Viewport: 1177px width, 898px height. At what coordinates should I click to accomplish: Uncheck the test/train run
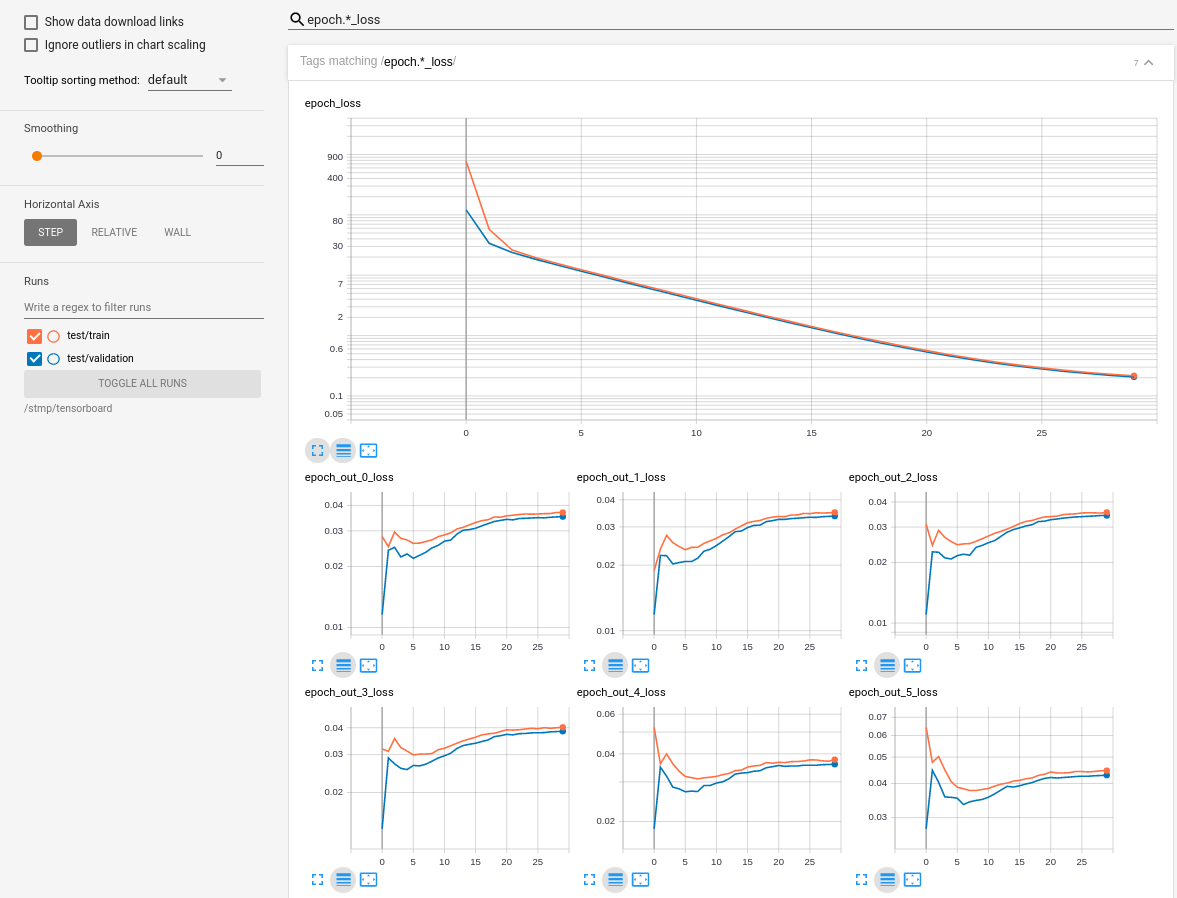33,336
